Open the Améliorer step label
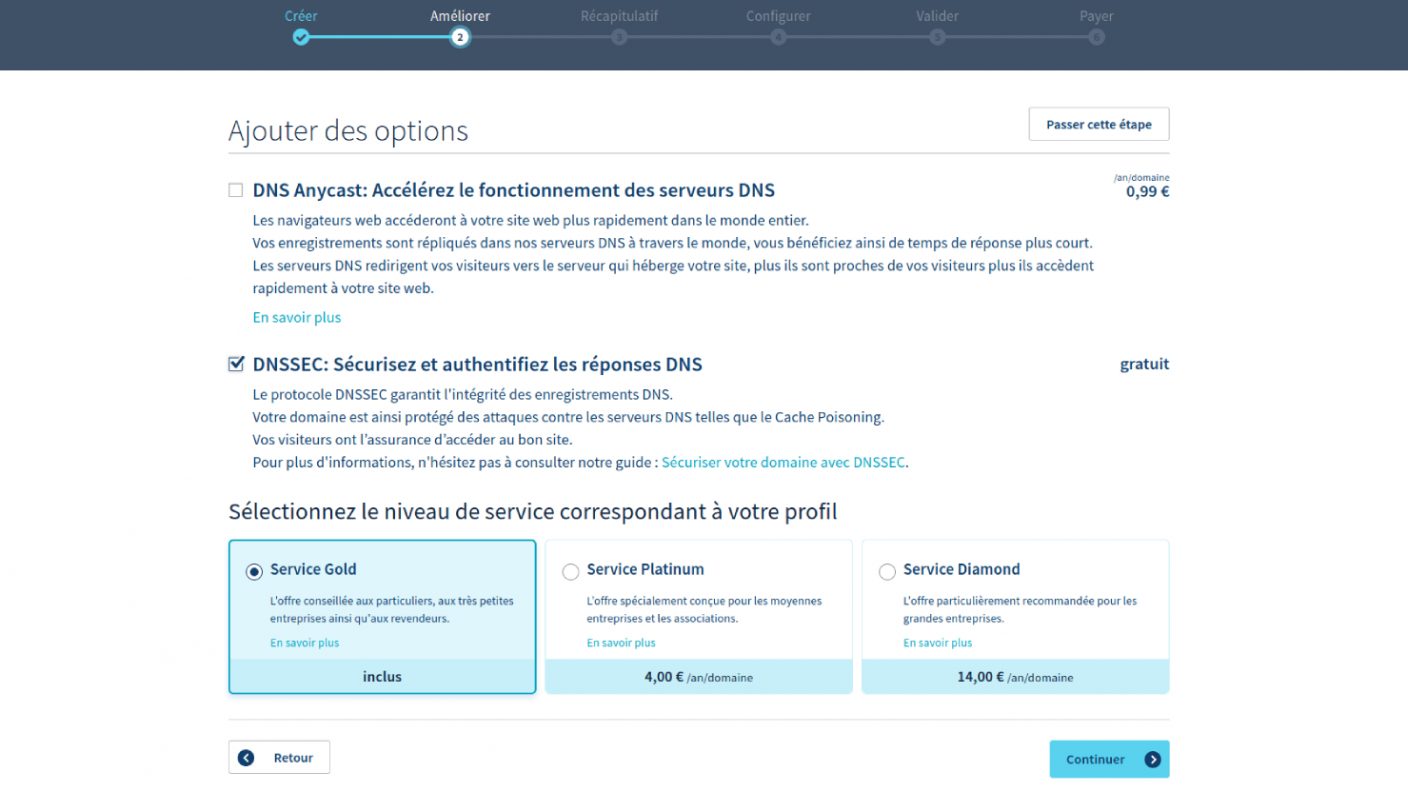The width and height of the screenshot is (1408, 792). [x=460, y=16]
